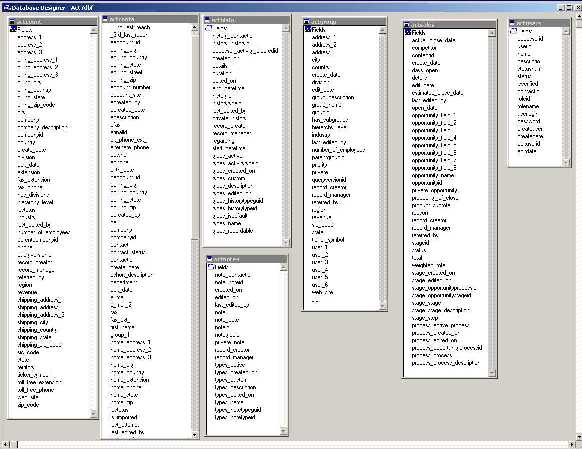
Task: Select the "zip_code" field
Action: point(28,405)
